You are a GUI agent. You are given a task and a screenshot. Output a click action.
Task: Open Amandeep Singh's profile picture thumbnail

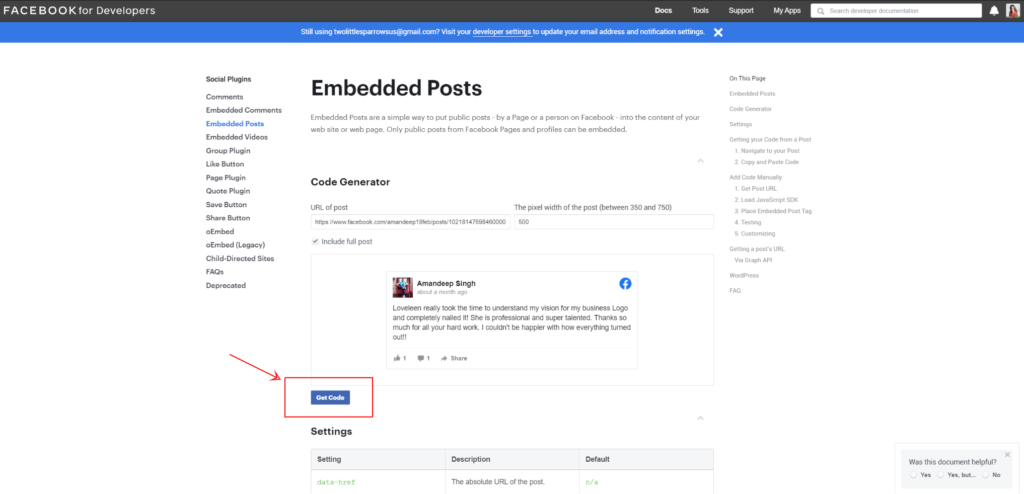tap(402, 288)
